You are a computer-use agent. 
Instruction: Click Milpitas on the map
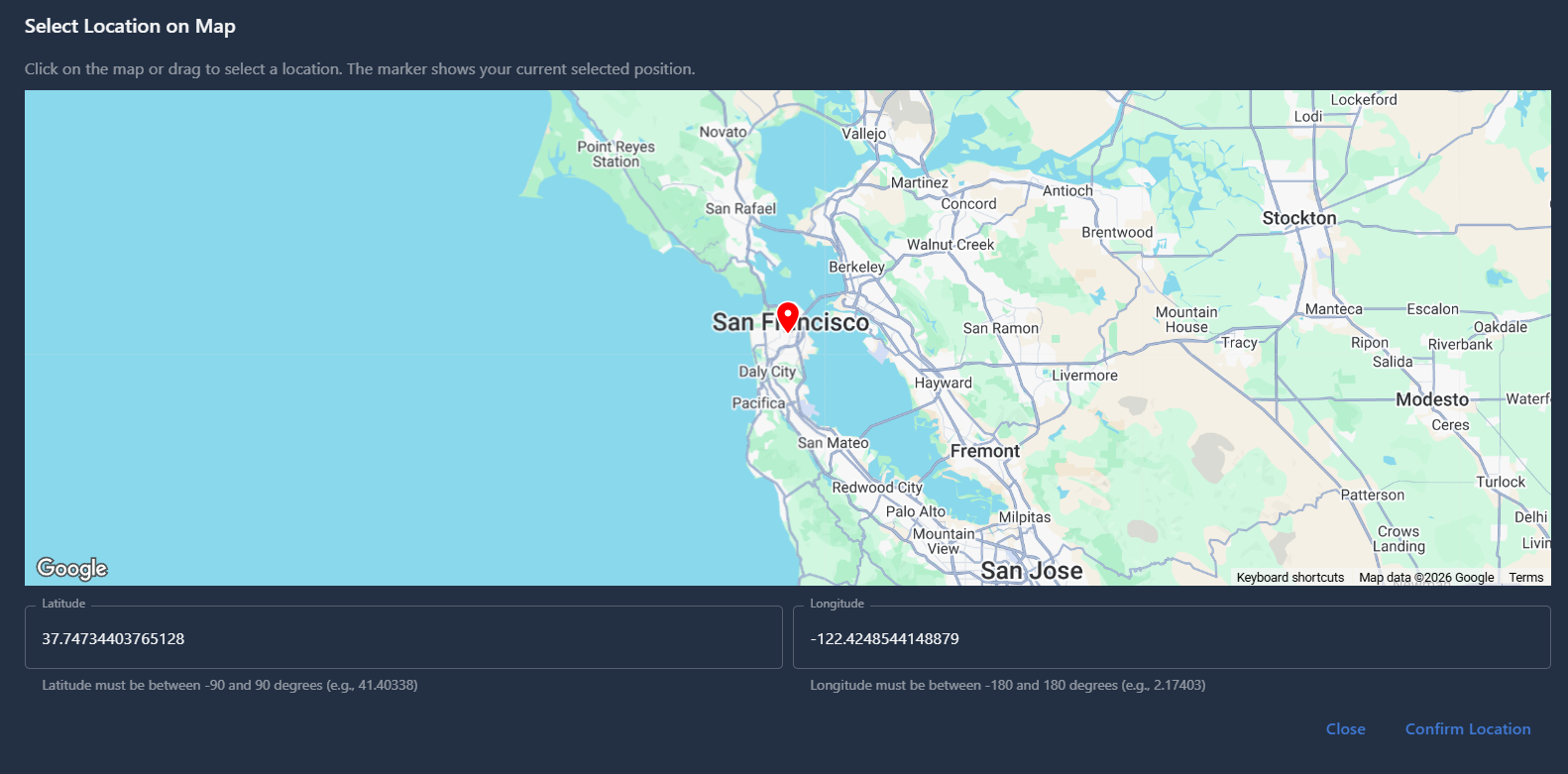click(1025, 517)
